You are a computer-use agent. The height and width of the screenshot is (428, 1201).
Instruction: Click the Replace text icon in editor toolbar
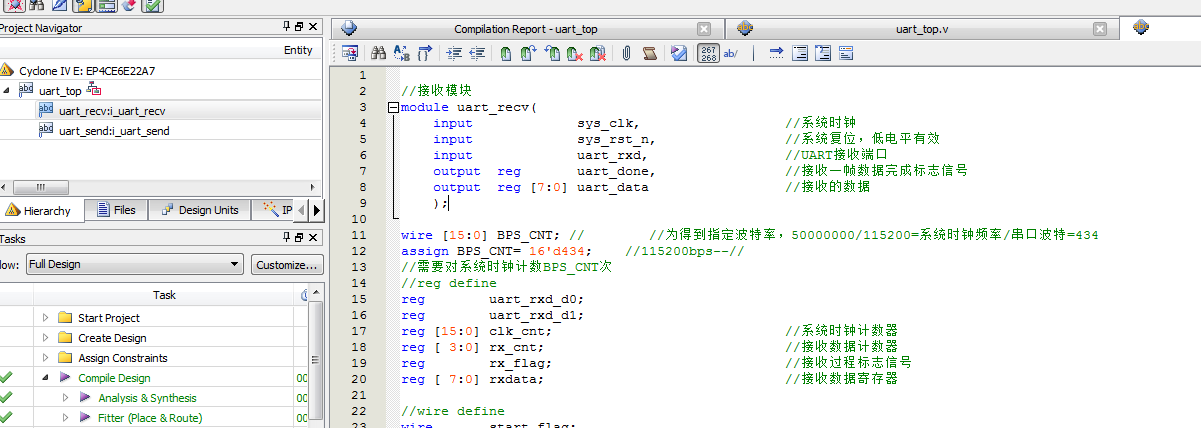tap(401, 53)
